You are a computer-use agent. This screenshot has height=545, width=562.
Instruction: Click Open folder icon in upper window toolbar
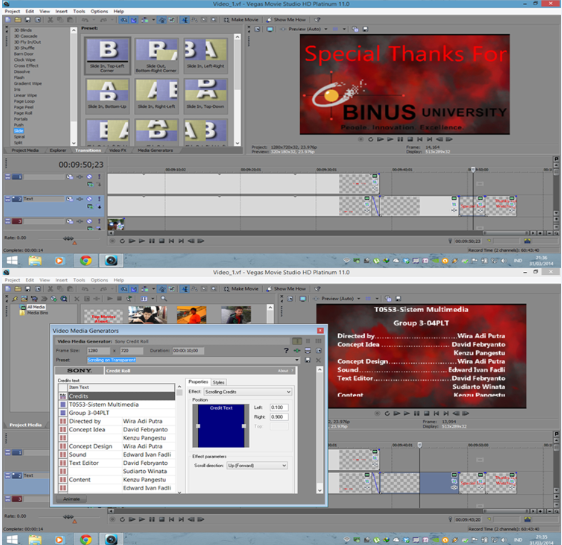pyautogui.click(x=18, y=20)
